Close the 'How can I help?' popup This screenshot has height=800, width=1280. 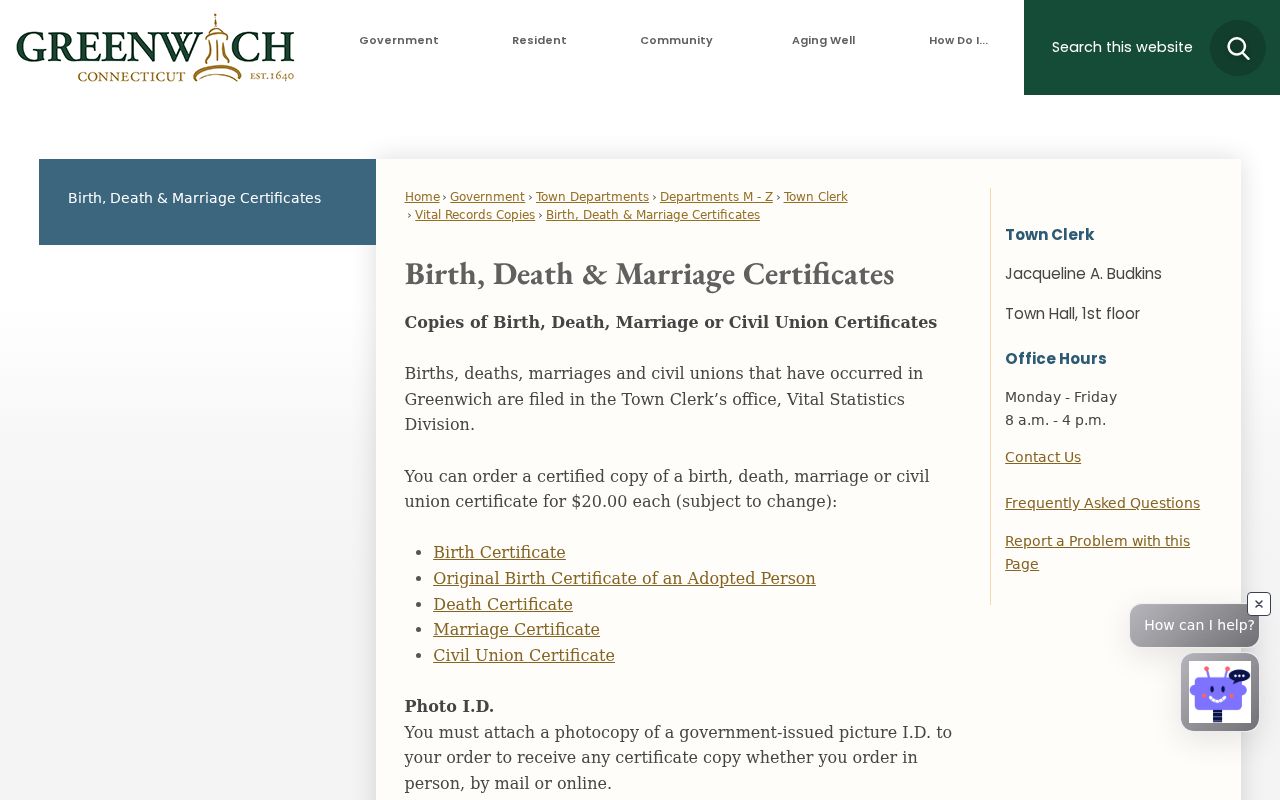pos(1259,604)
